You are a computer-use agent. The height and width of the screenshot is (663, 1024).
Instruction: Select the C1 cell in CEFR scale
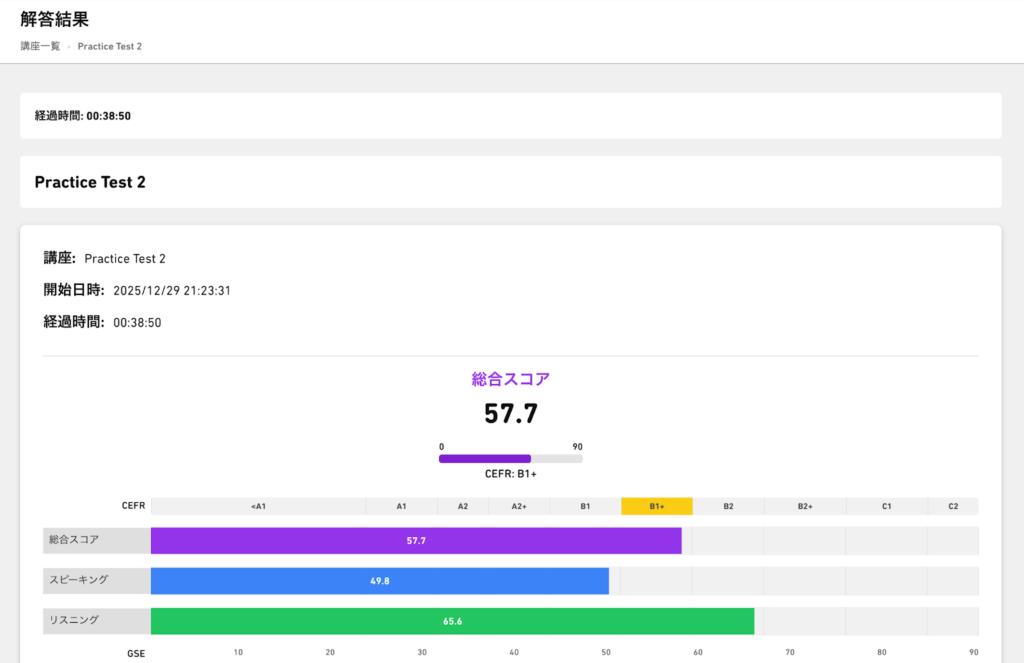tap(886, 506)
